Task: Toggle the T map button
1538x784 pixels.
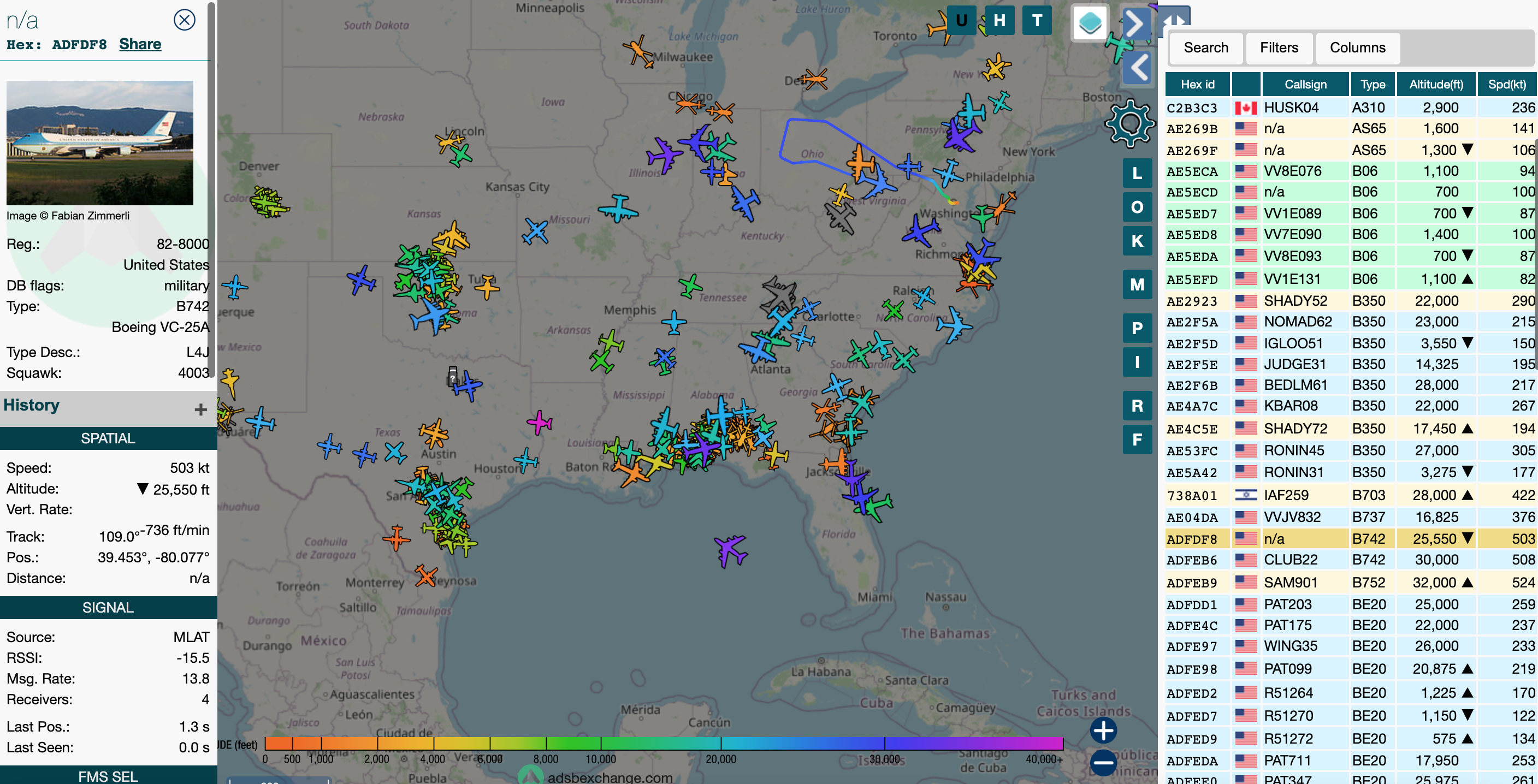Action: (1037, 21)
